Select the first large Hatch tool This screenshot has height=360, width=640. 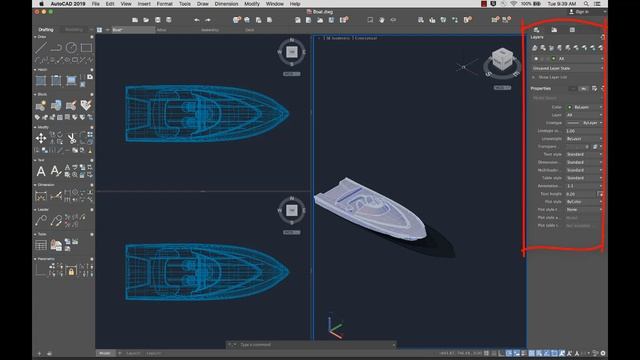pyautogui.click(x=41, y=80)
